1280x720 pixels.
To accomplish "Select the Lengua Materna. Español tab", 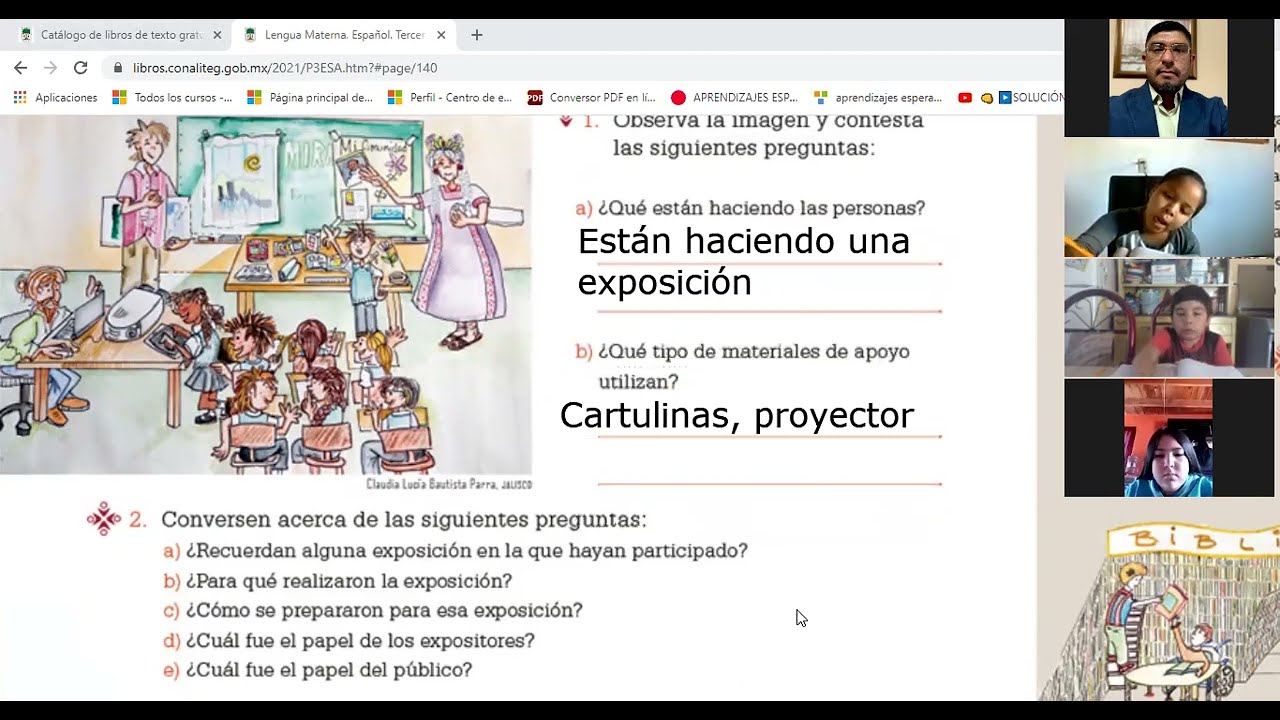I will pos(344,35).
